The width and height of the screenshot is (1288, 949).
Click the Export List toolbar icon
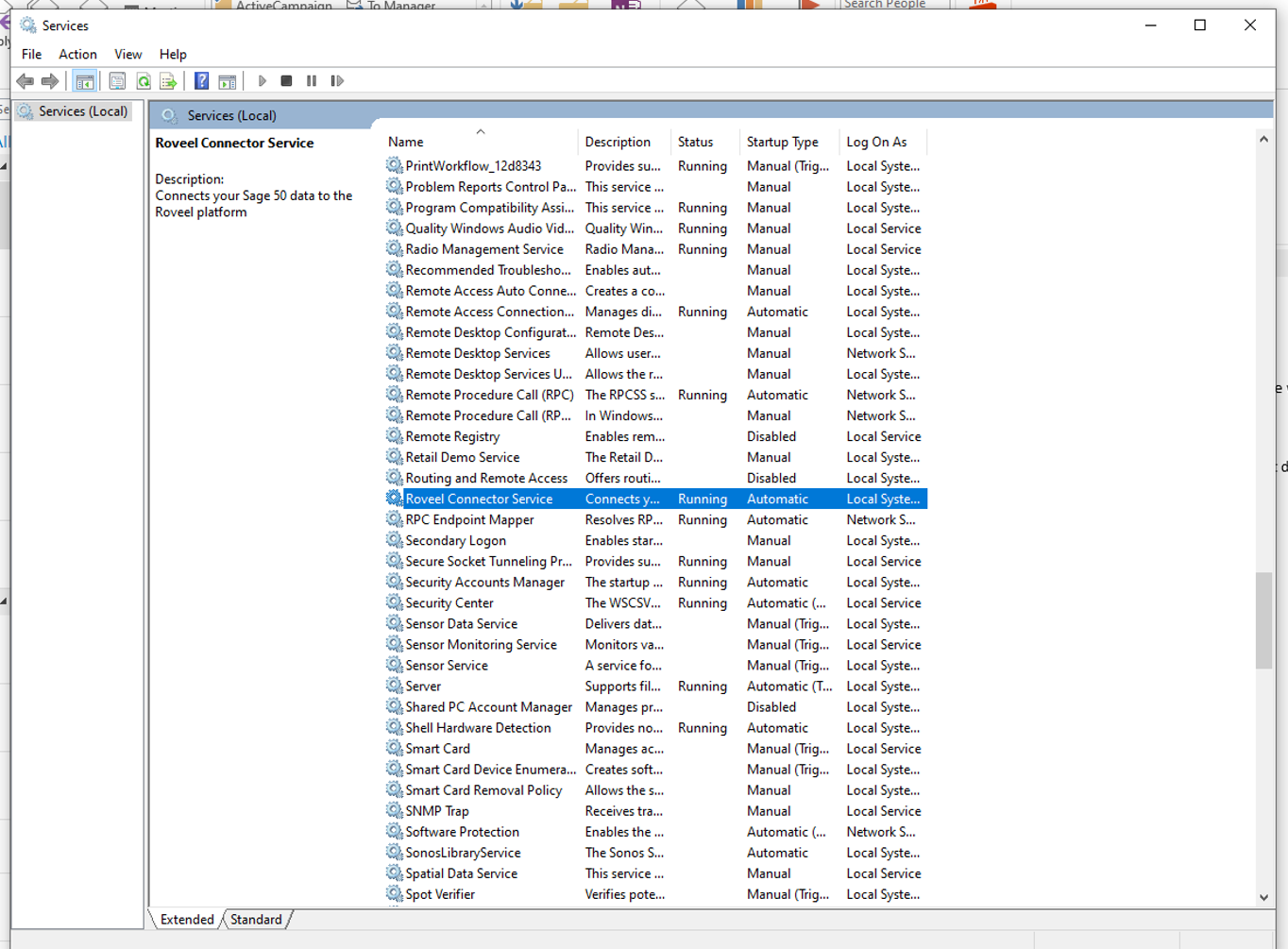(168, 81)
